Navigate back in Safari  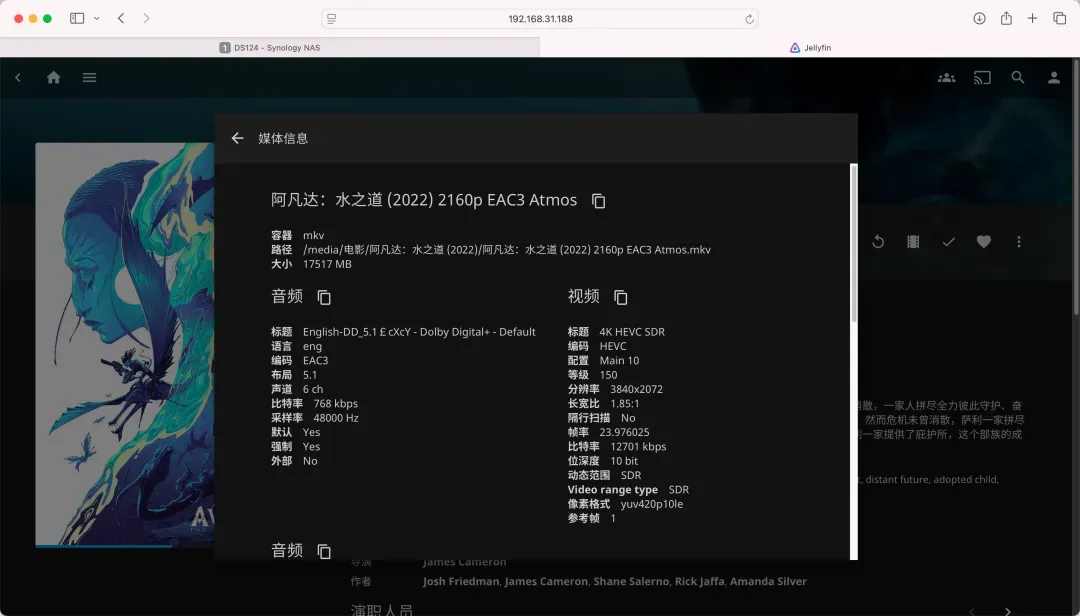(x=121, y=19)
